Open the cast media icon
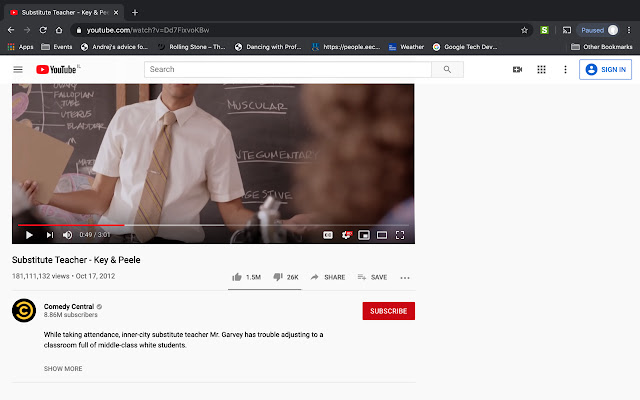 567,30
